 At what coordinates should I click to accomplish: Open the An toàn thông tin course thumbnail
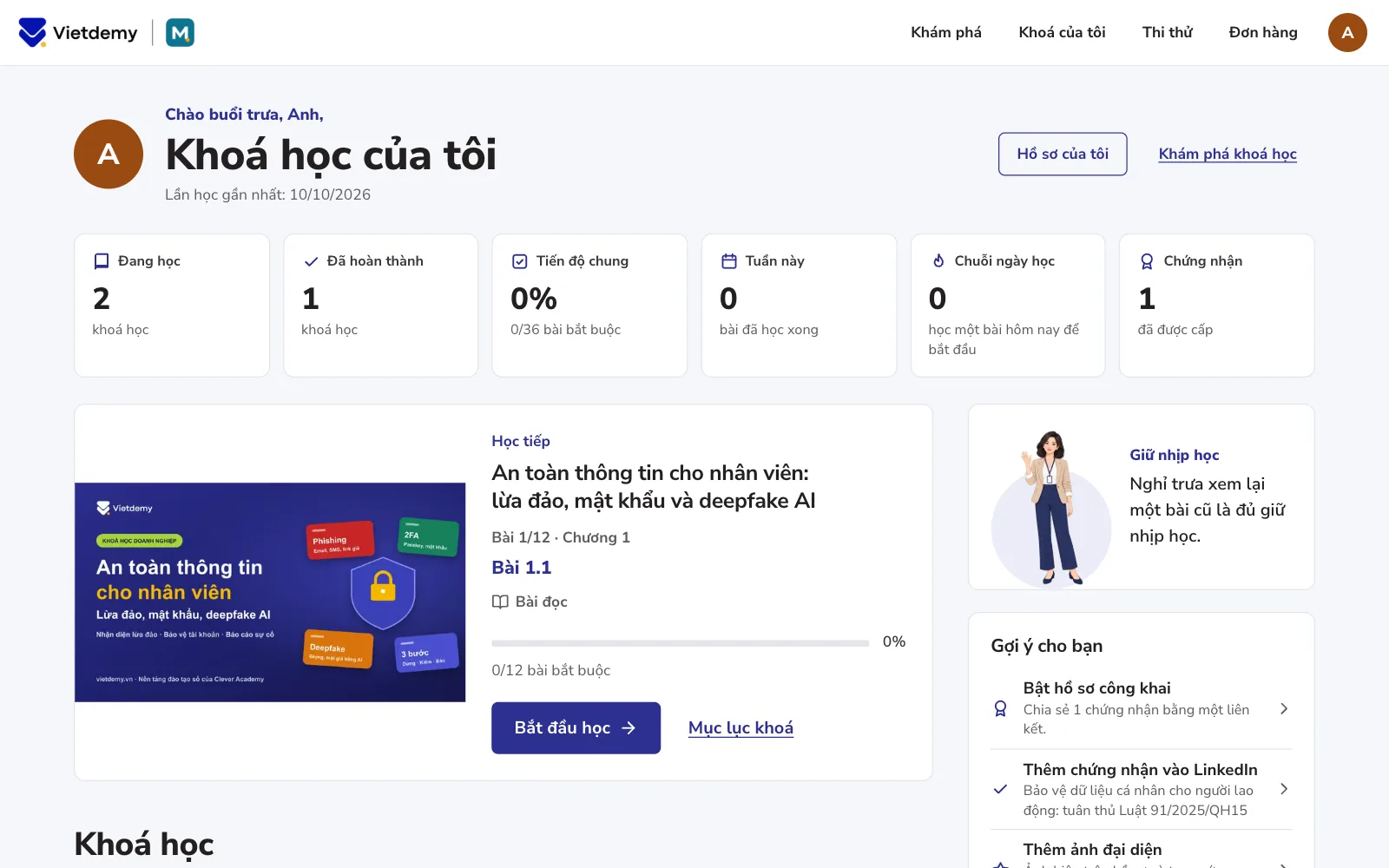[270, 592]
